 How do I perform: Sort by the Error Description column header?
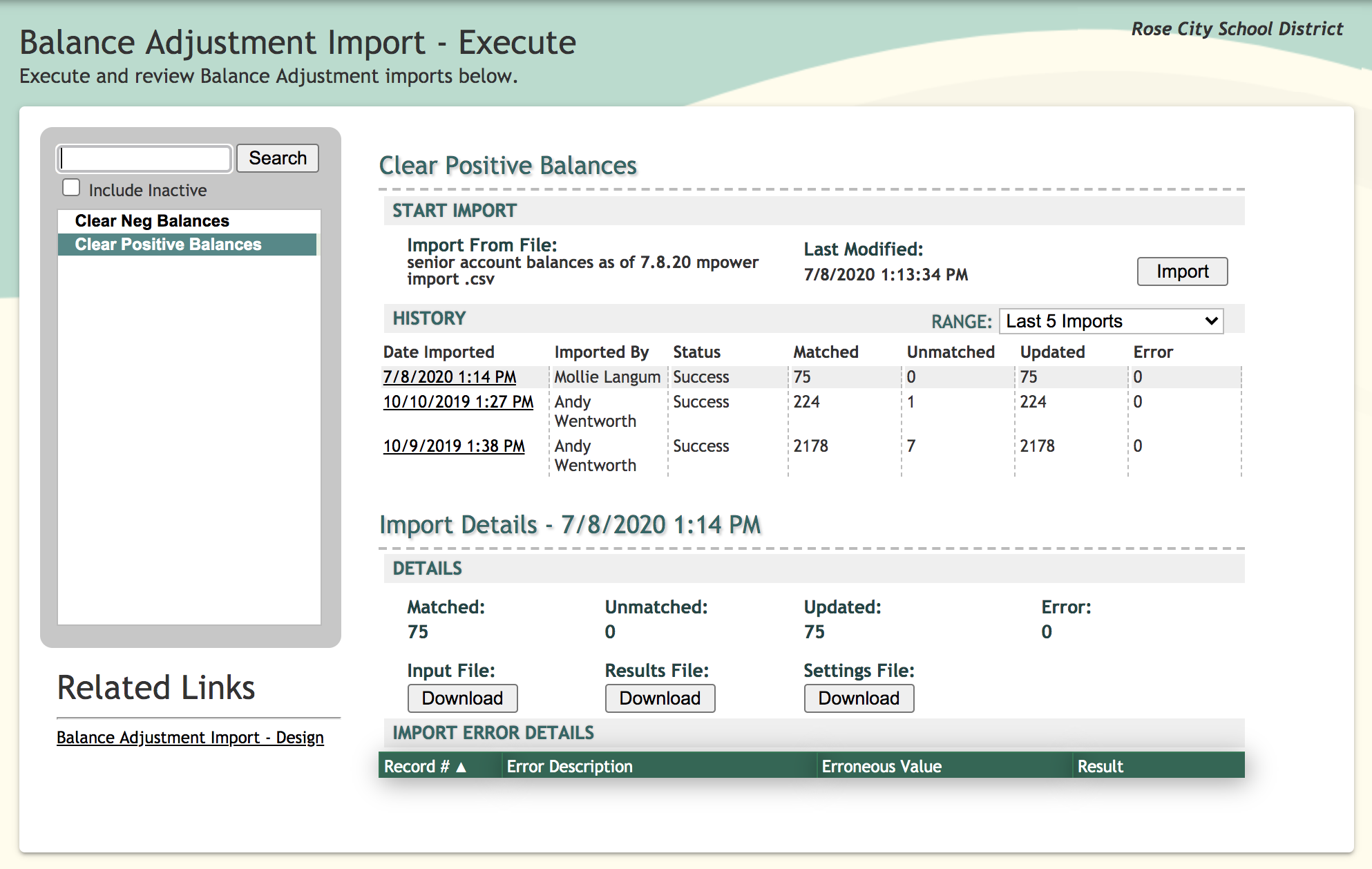569,767
